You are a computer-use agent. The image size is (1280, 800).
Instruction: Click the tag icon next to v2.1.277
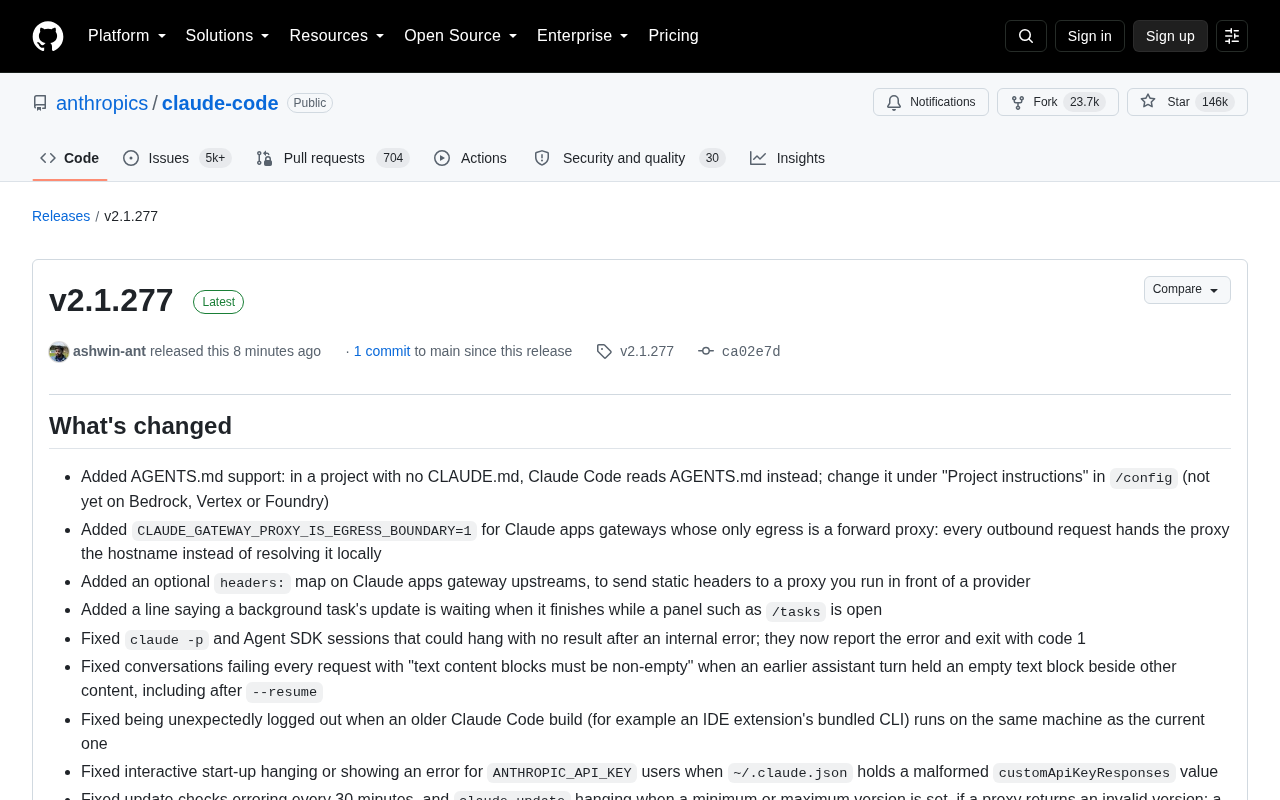click(604, 351)
